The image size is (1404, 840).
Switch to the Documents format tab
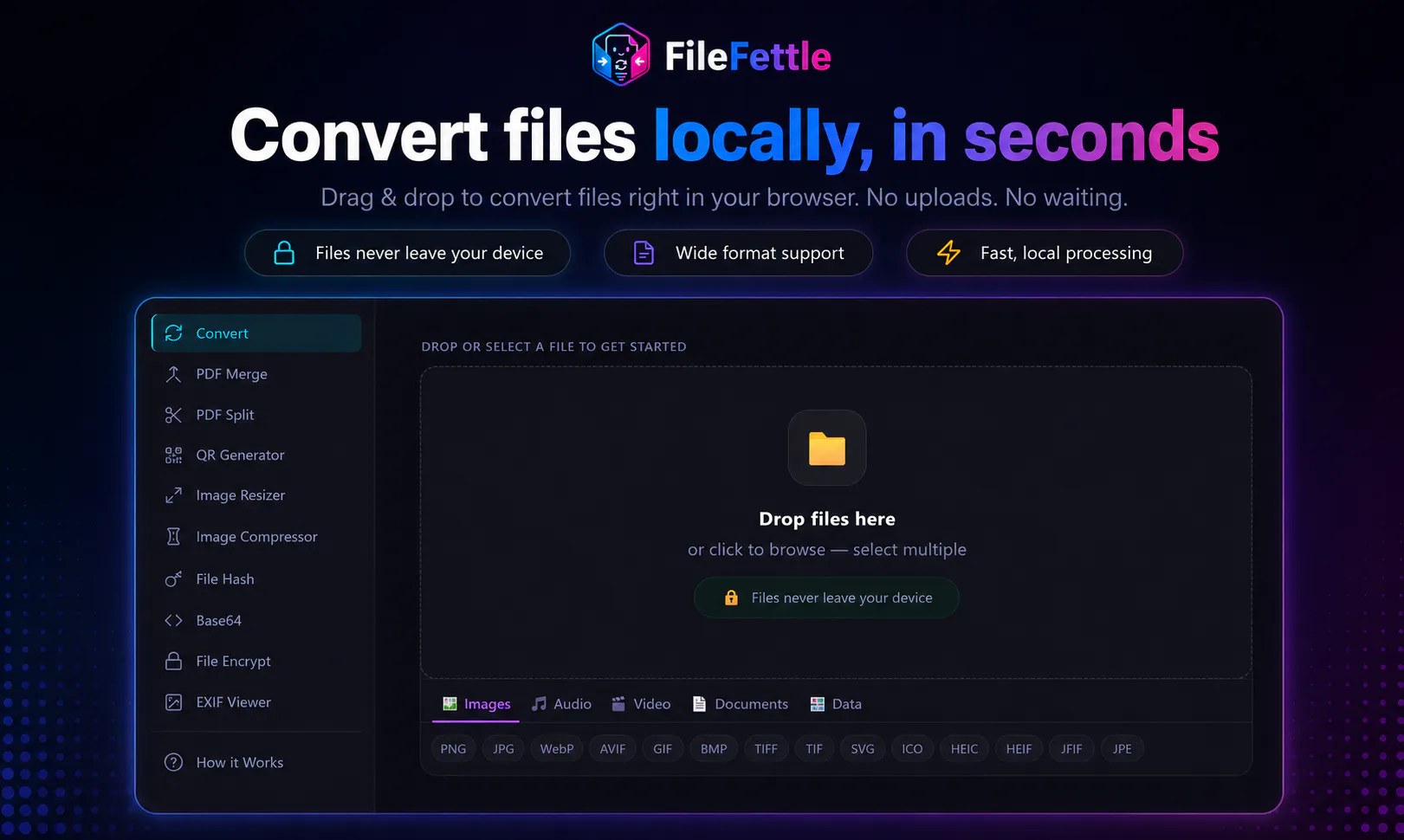tap(741, 704)
